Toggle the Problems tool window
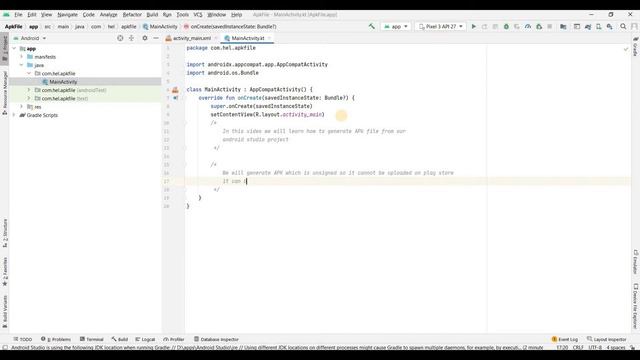 56,339
